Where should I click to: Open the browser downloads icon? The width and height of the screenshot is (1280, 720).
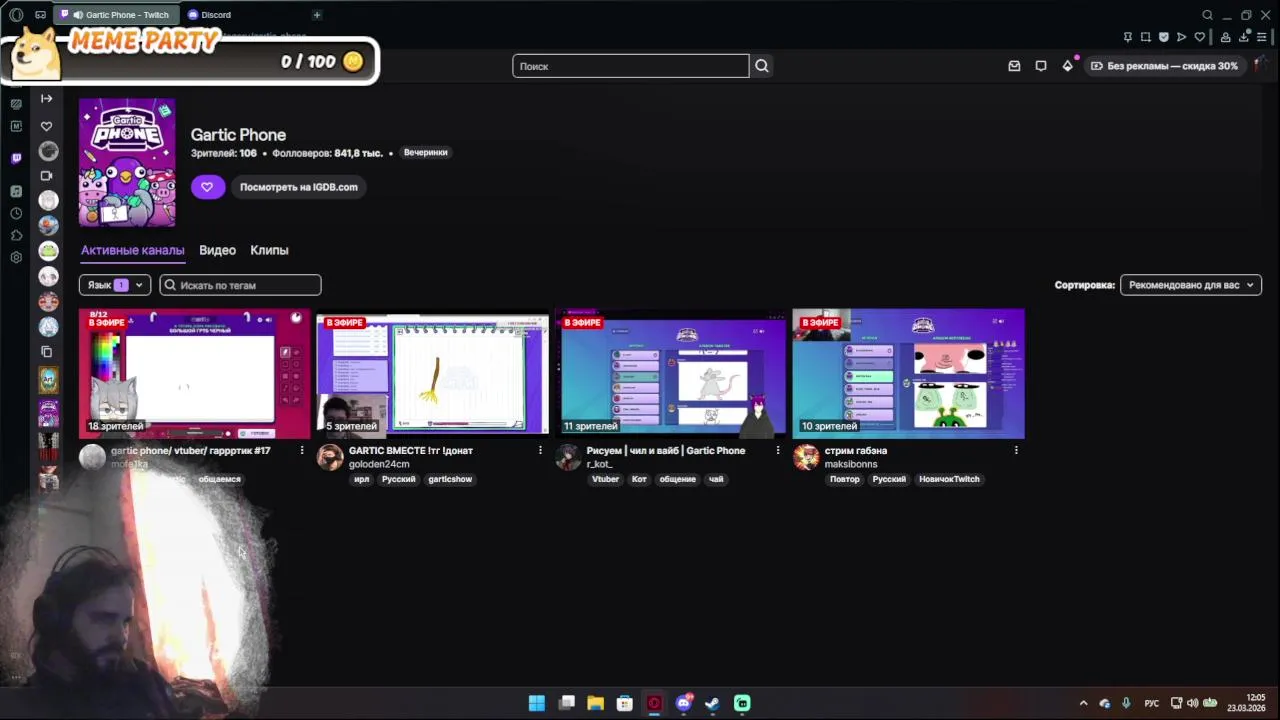coord(1245,37)
